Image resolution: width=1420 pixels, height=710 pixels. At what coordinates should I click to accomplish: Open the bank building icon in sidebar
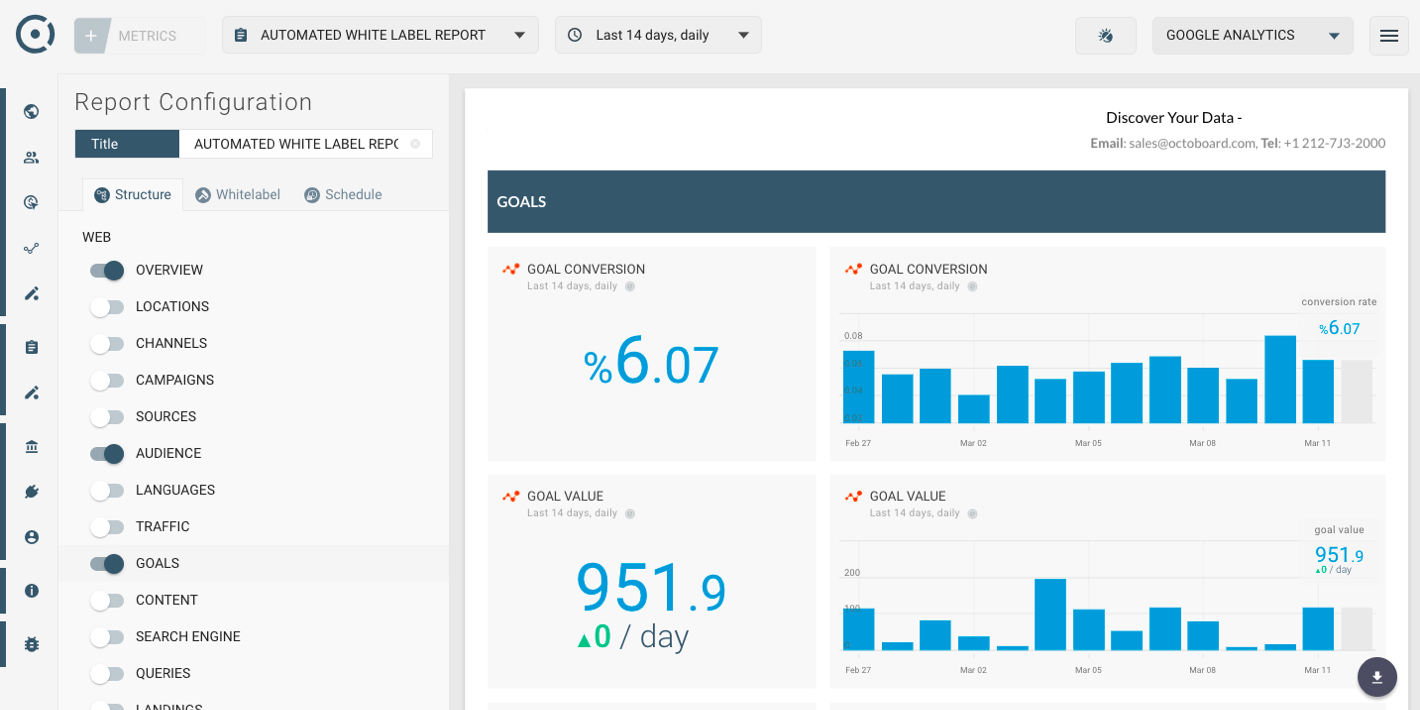(x=31, y=447)
